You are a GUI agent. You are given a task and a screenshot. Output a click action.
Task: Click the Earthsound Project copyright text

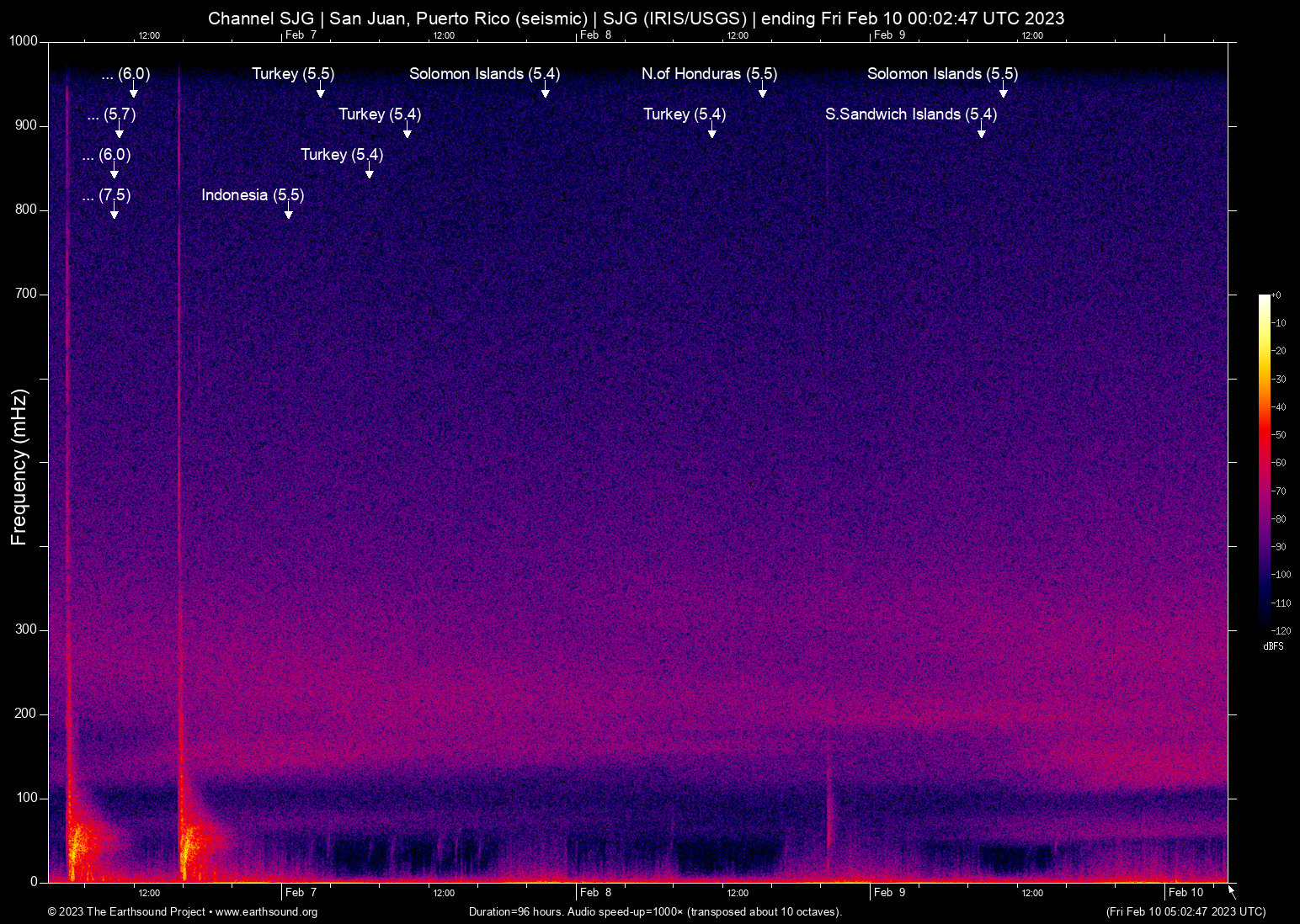click(x=126, y=912)
